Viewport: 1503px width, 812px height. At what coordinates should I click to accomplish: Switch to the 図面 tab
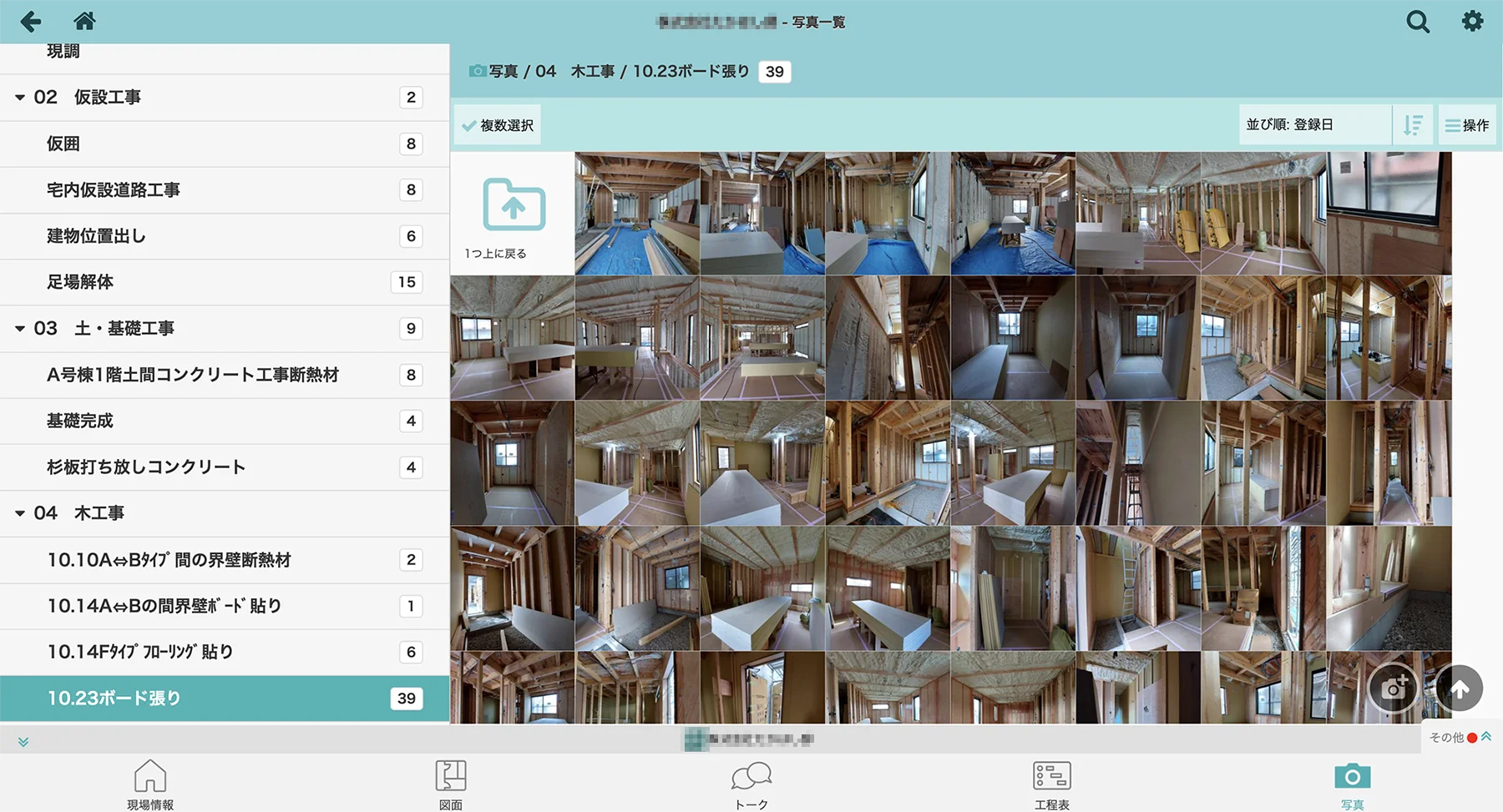[x=450, y=784]
